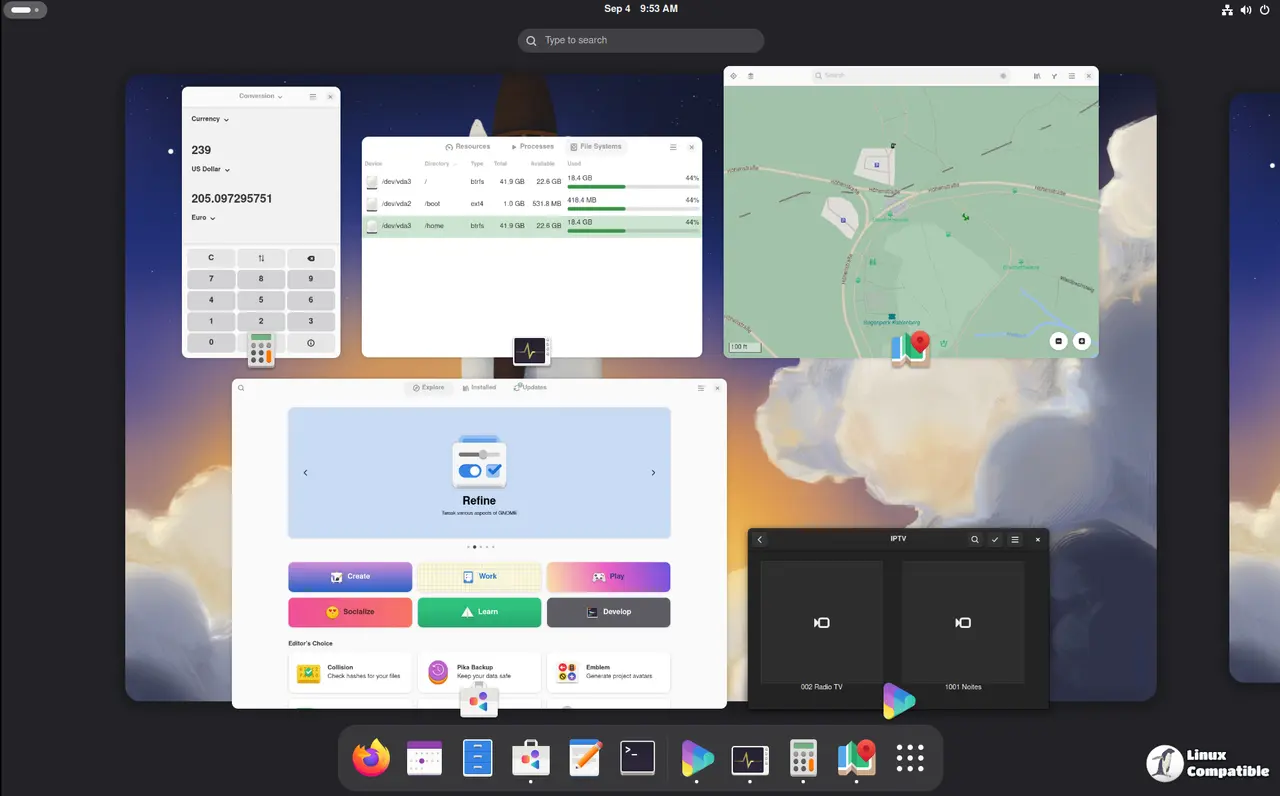This screenshot has width=1280, height=796.
Task: Open the Text Editor dock icon
Action: [584, 758]
